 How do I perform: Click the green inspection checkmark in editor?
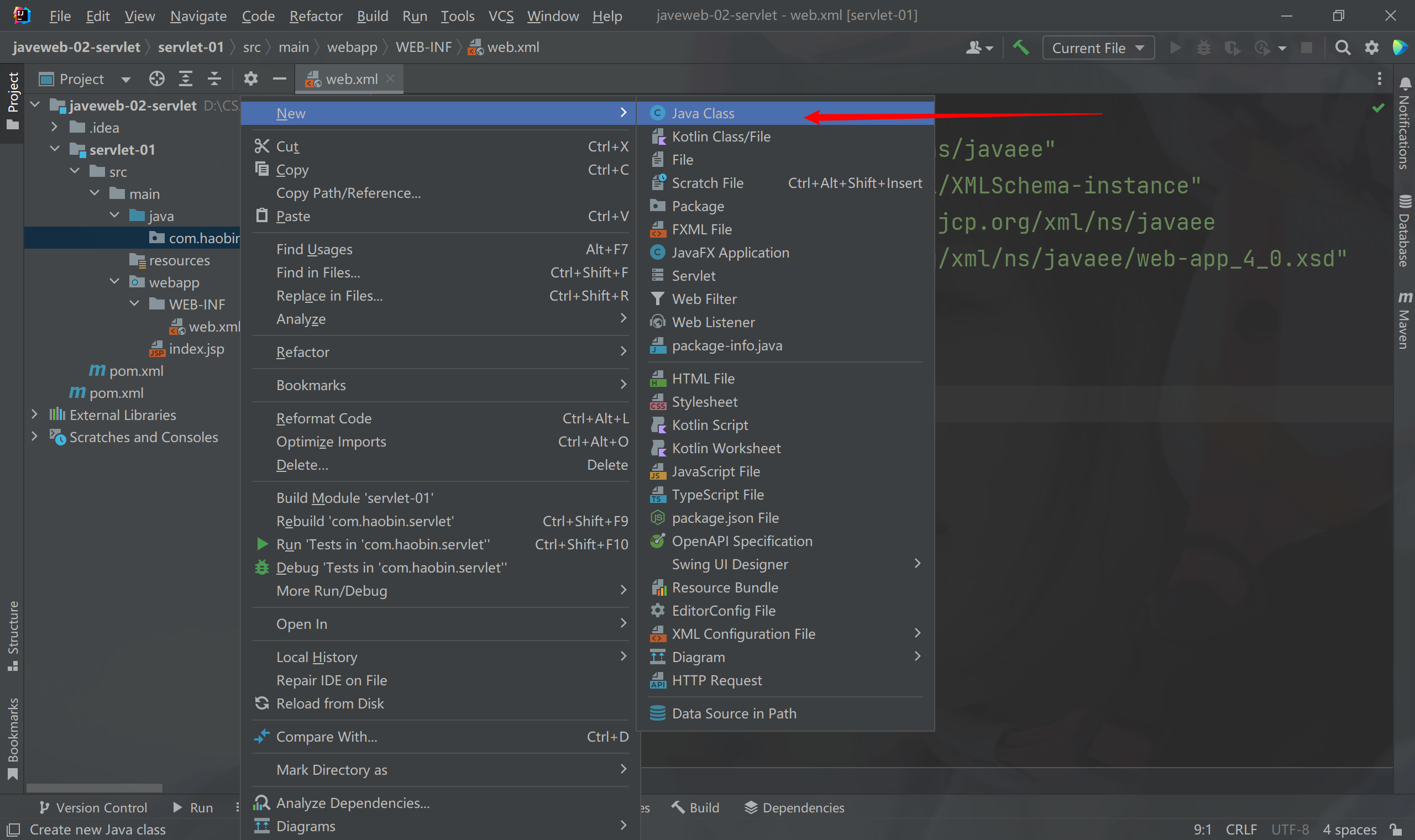point(1378,108)
